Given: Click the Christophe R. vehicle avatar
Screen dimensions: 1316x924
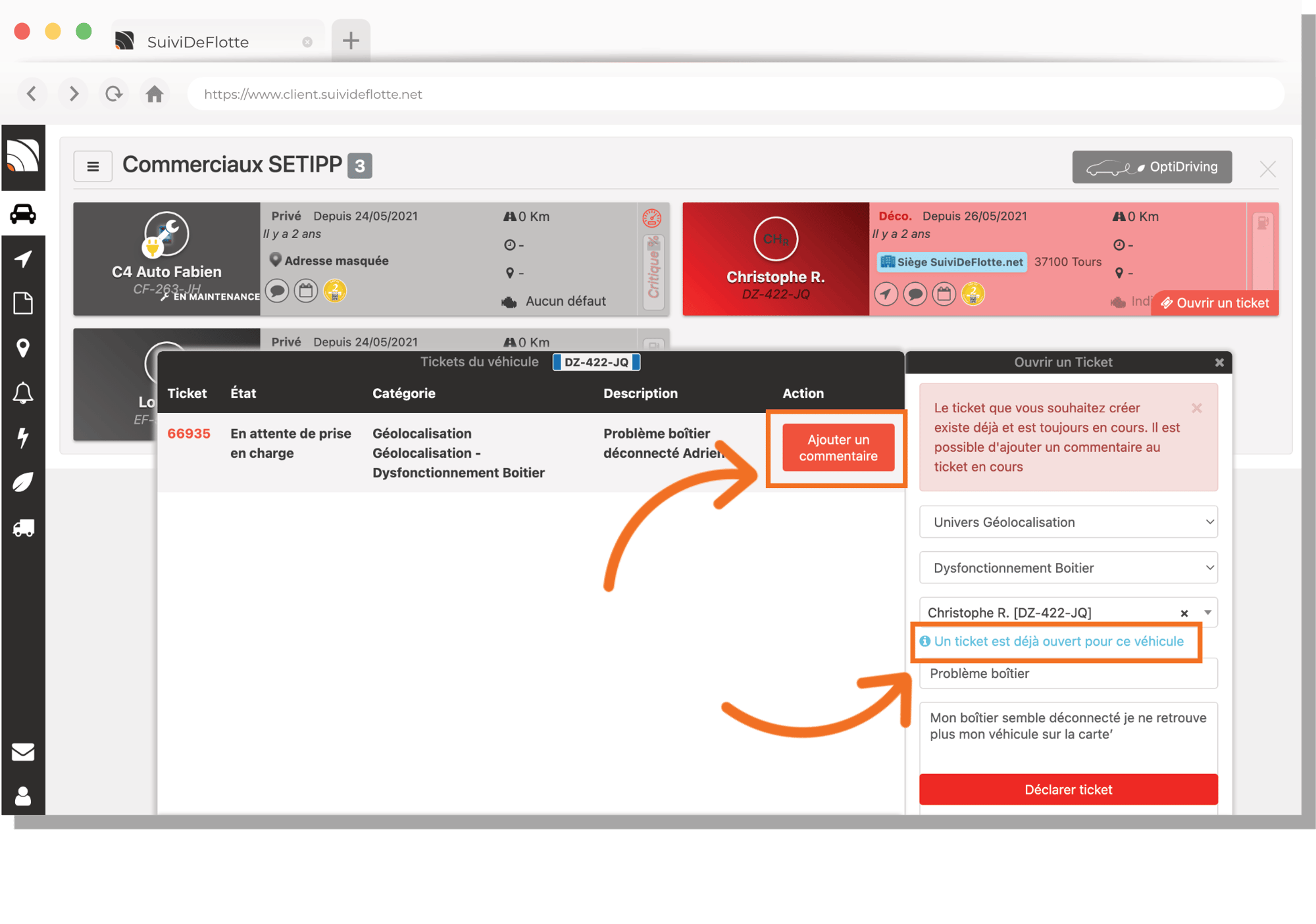Looking at the screenshot, I should pos(776,239).
